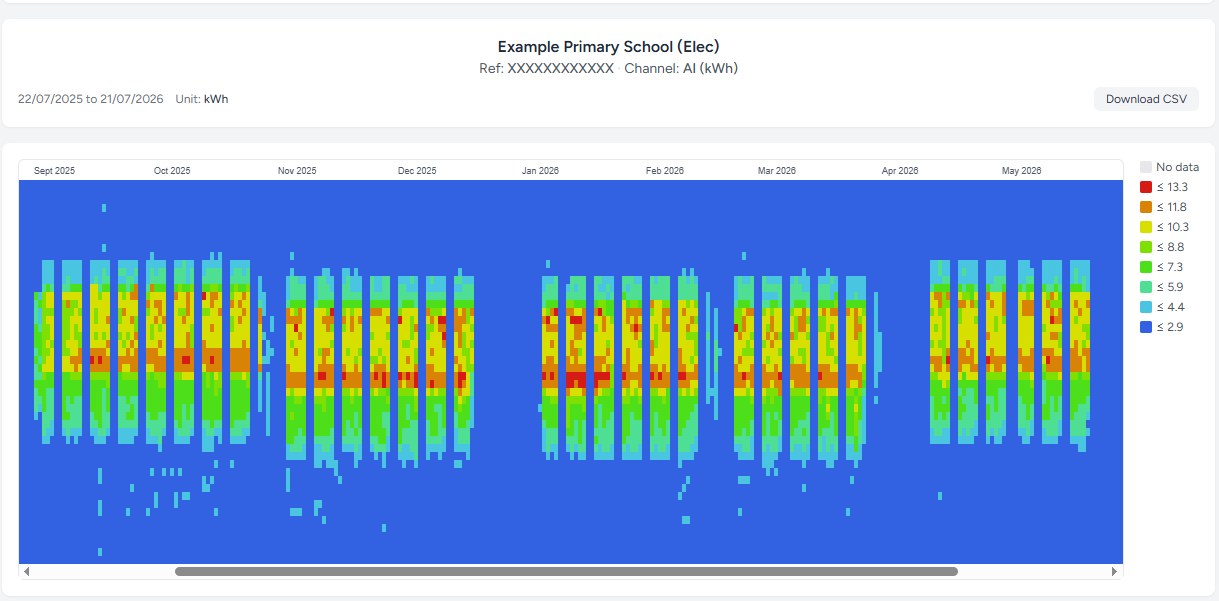Click the Nov 2025 month label
Viewport: 1219px width, 601px height.
pos(297,171)
